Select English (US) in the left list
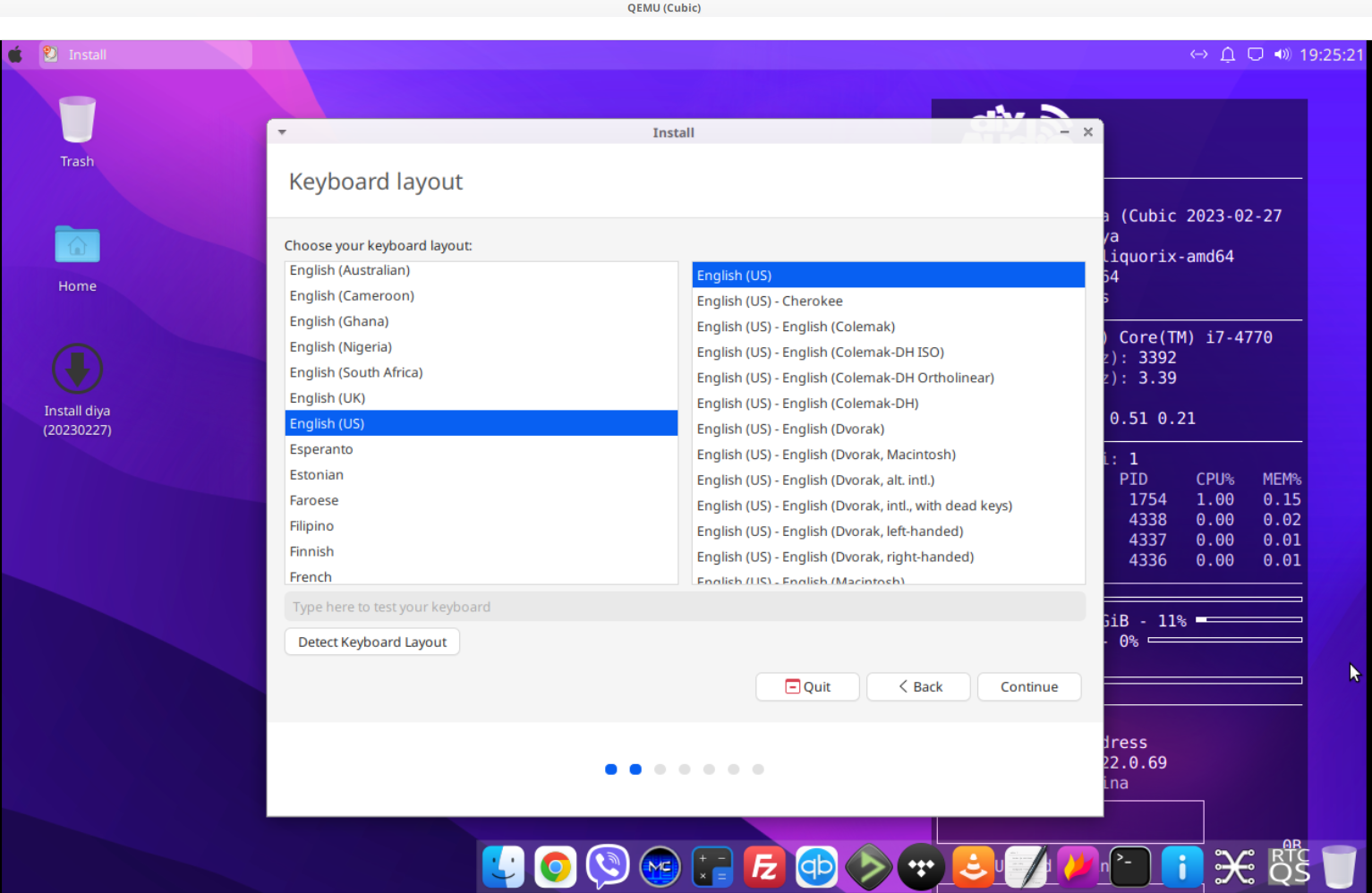This screenshot has width=1372, height=893. pos(481,423)
